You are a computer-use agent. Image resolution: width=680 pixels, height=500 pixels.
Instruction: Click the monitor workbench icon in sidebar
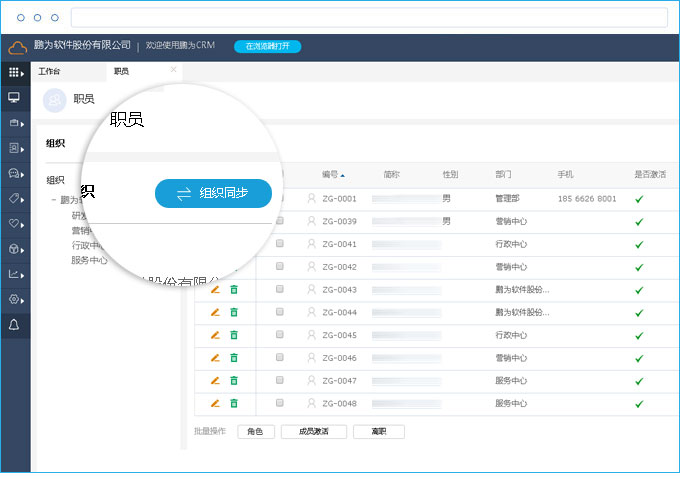[x=14, y=97]
